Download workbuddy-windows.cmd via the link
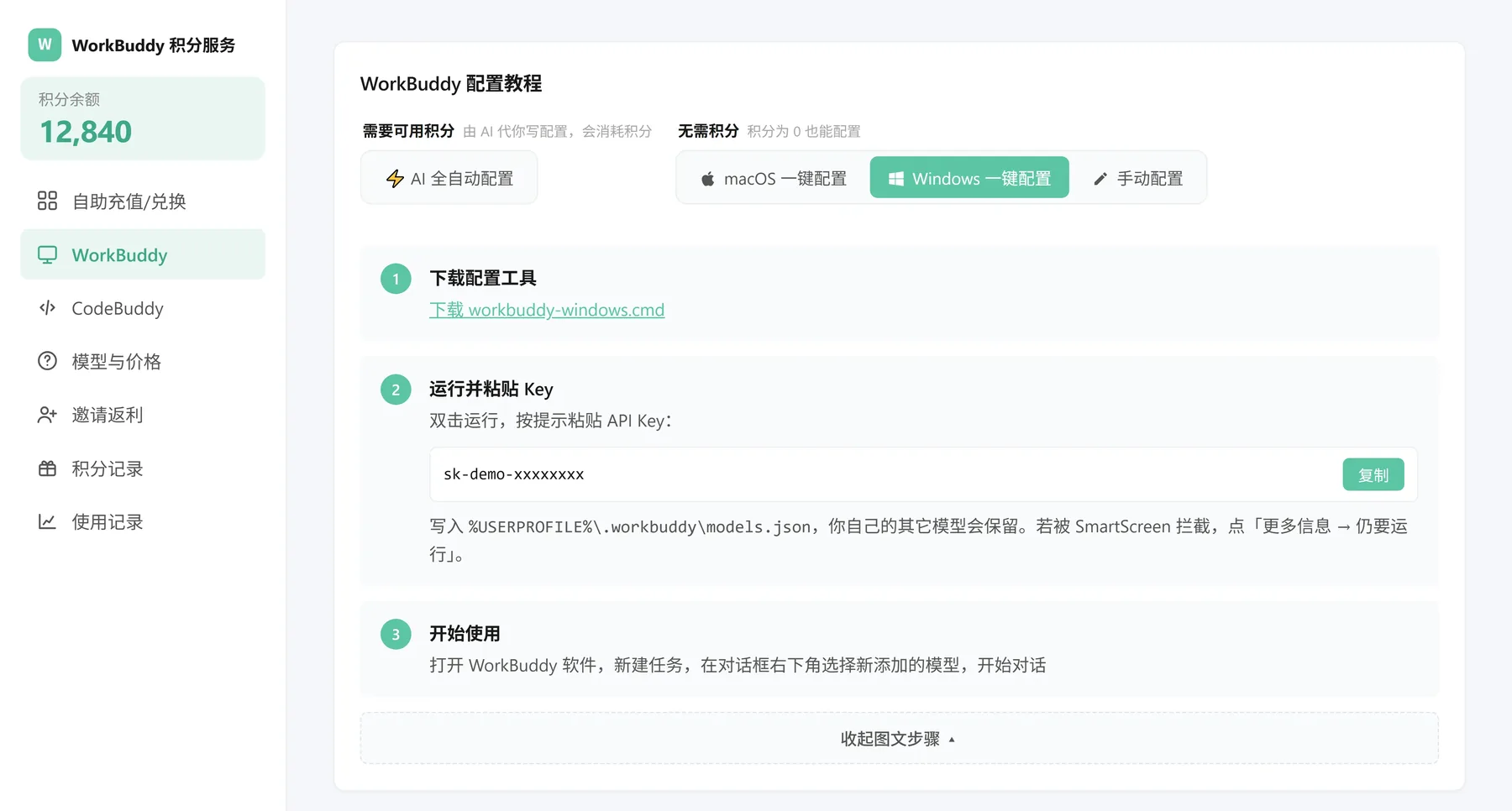The height and width of the screenshot is (811, 1512). pyautogui.click(x=547, y=310)
